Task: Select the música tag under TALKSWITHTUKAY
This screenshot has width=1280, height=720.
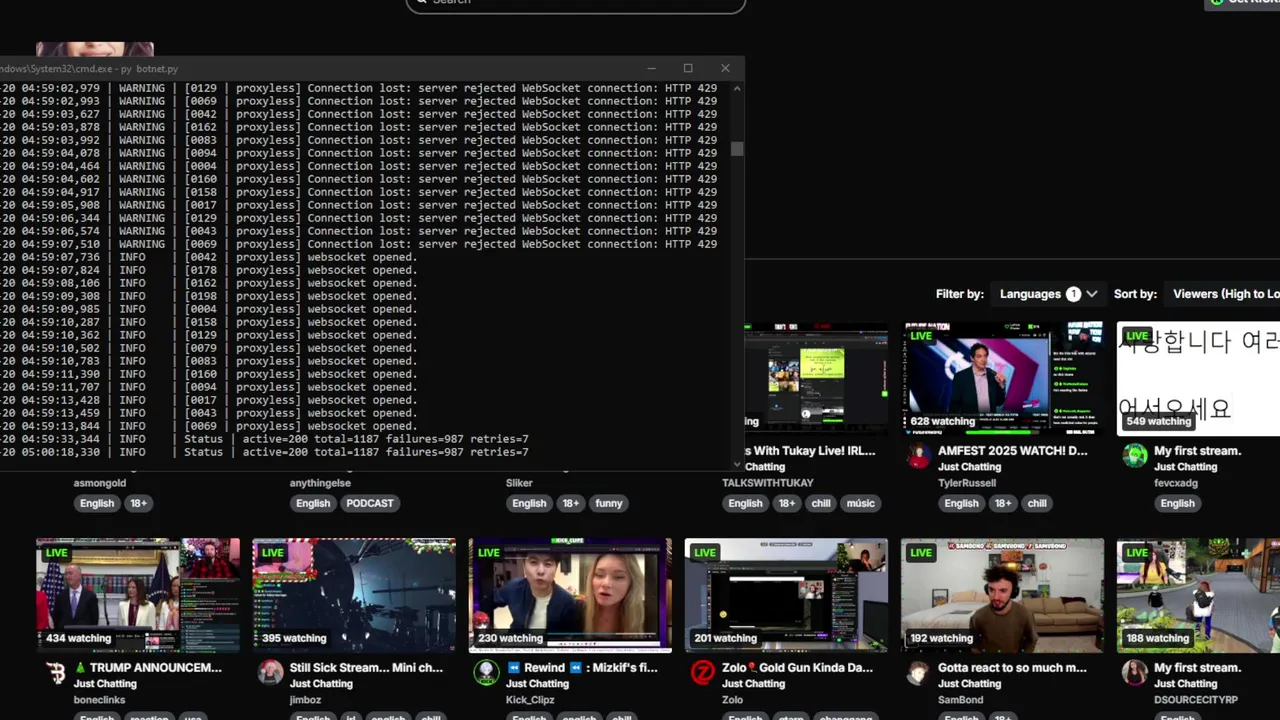Action: pyautogui.click(x=860, y=503)
